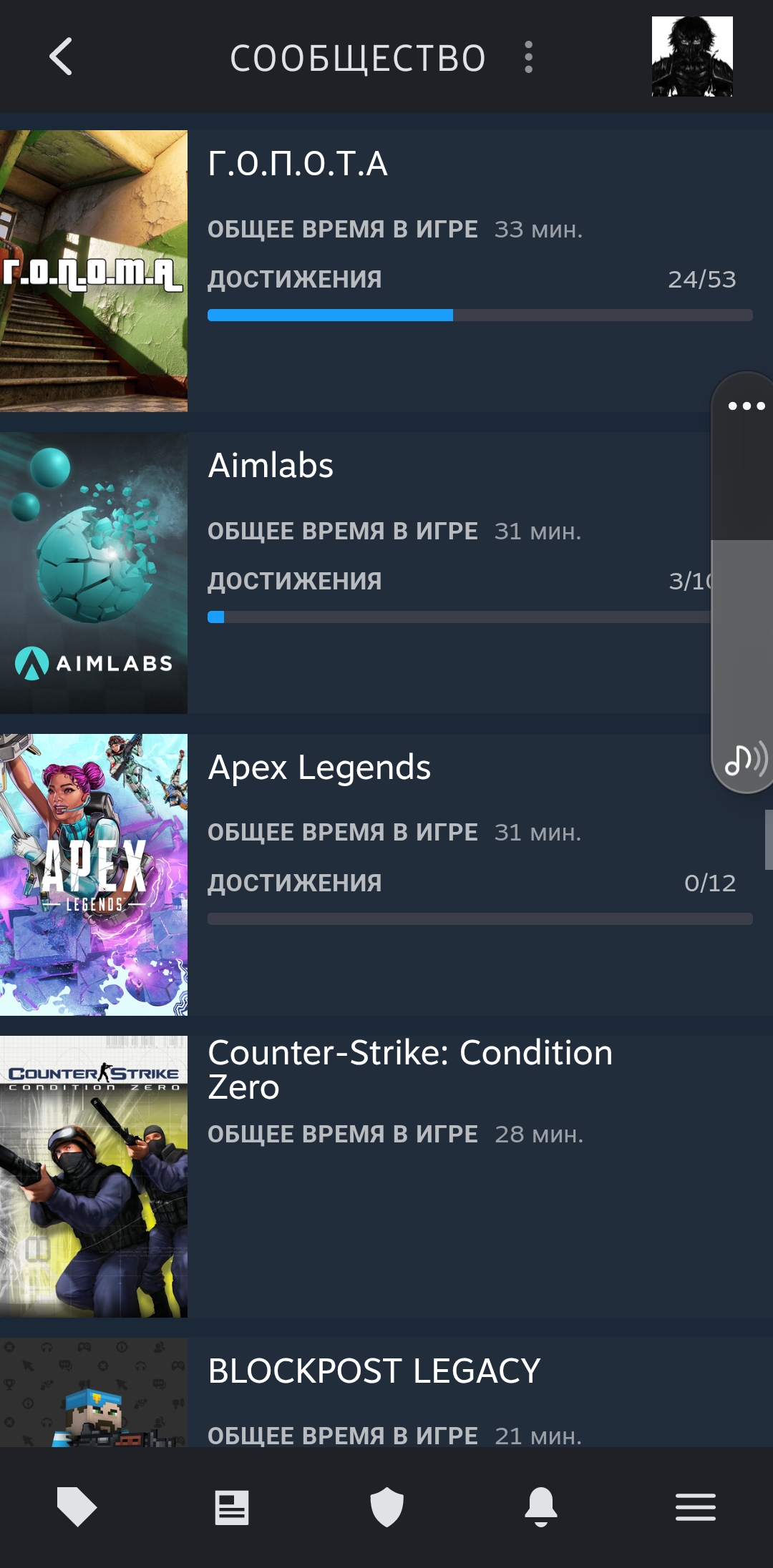Open the three-dot menu beside СООБЩЕСТВО
The width and height of the screenshot is (773, 1568).
click(528, 57)
